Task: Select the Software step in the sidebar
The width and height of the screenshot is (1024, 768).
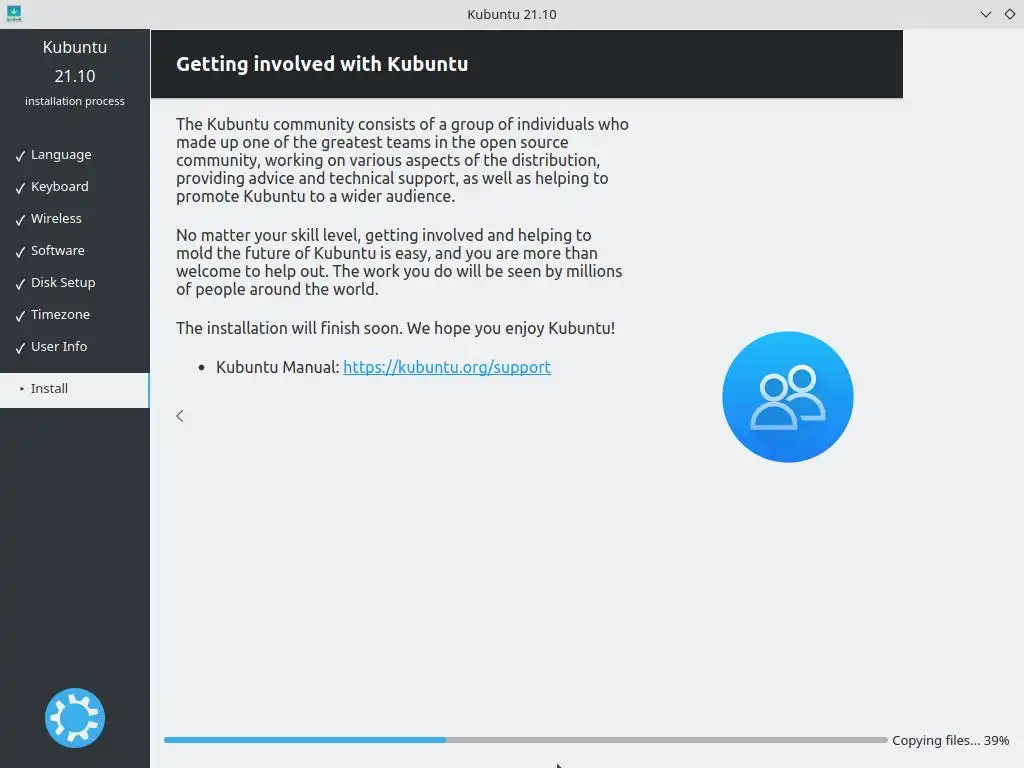Action: (57, 251)
